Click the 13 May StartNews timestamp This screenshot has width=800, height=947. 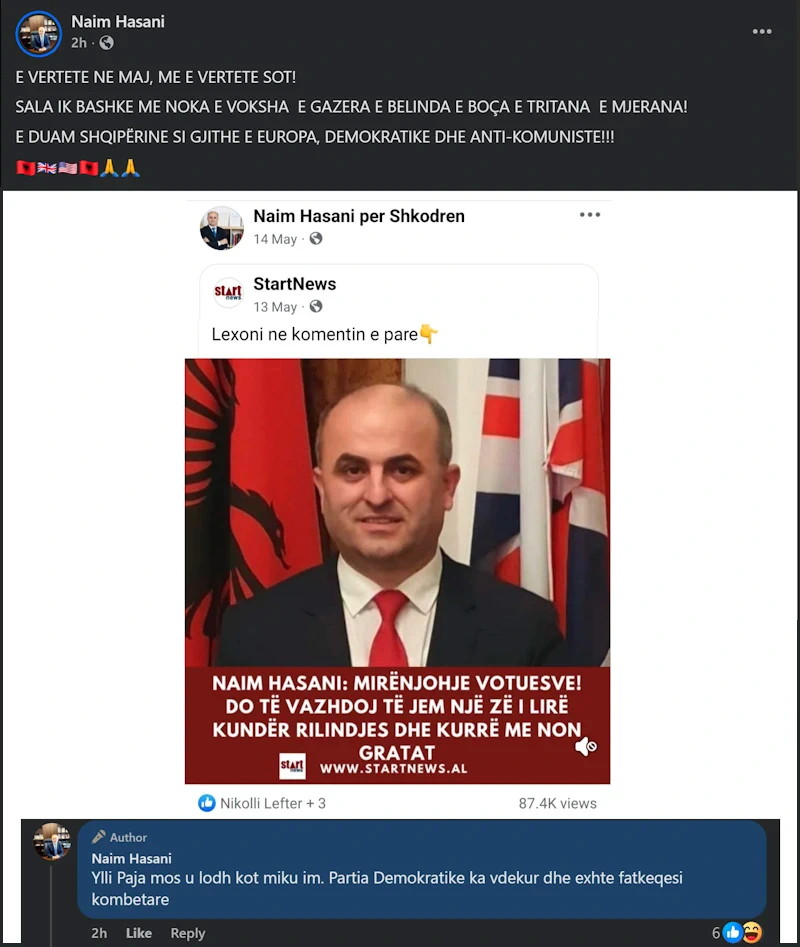[275, 307]
